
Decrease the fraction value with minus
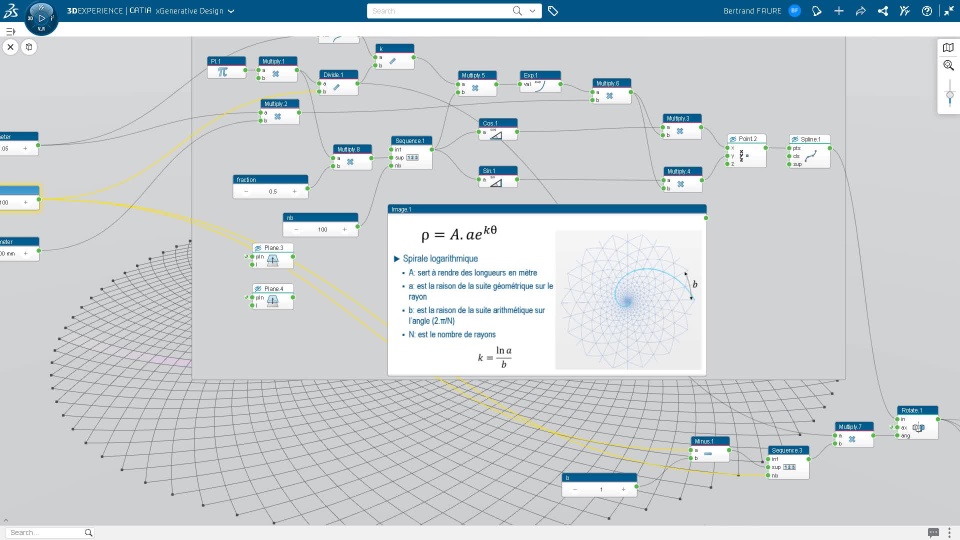(x=246, y=192)
